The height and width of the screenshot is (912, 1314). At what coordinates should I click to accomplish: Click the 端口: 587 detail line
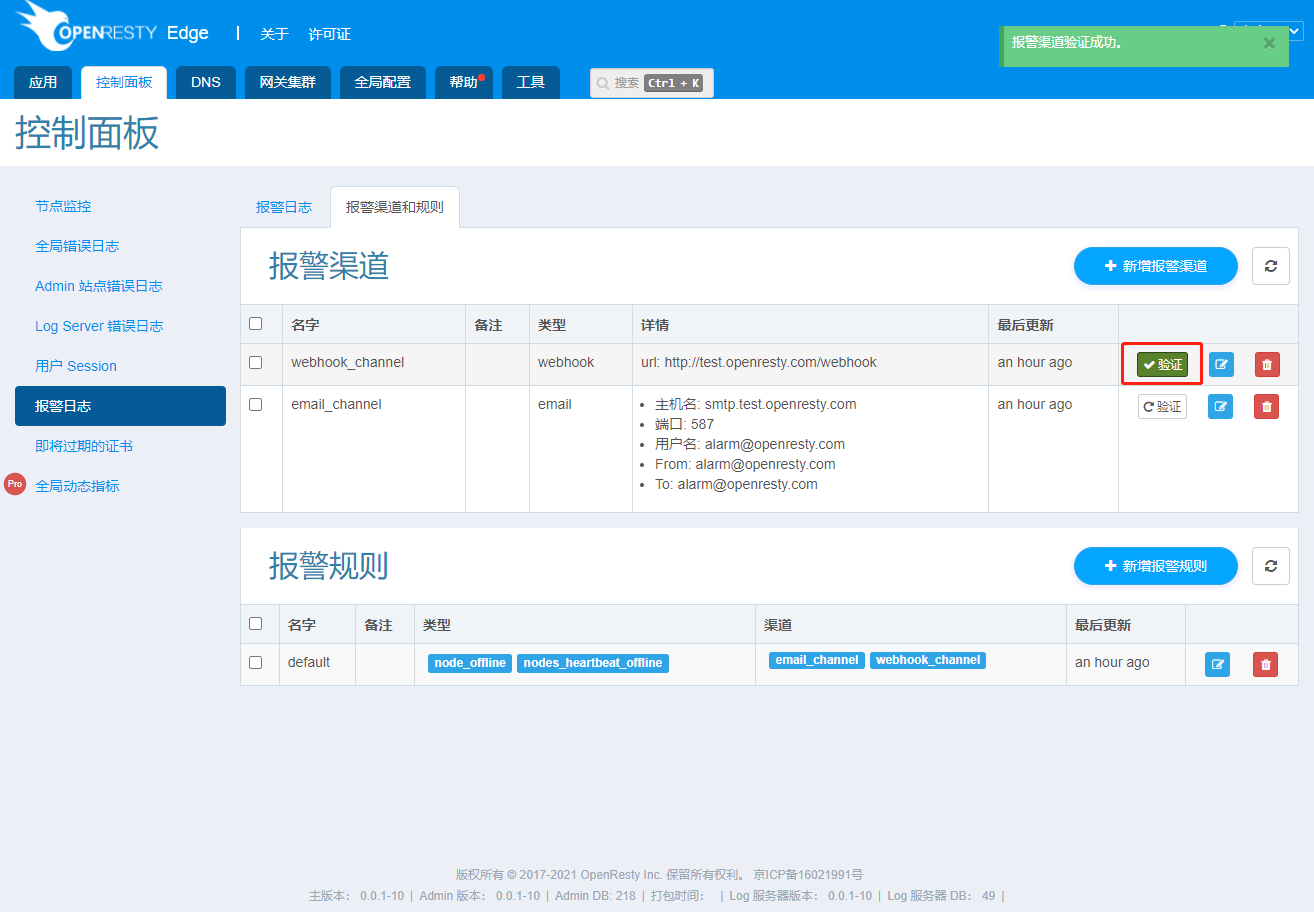click(684, 424)
